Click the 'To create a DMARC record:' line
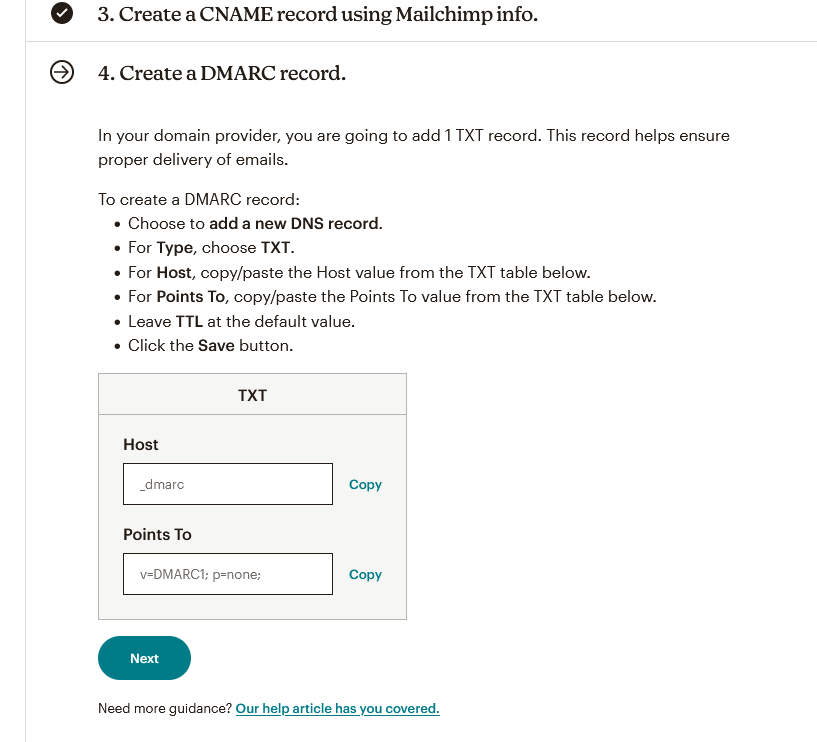 click(x=191, y=199)
